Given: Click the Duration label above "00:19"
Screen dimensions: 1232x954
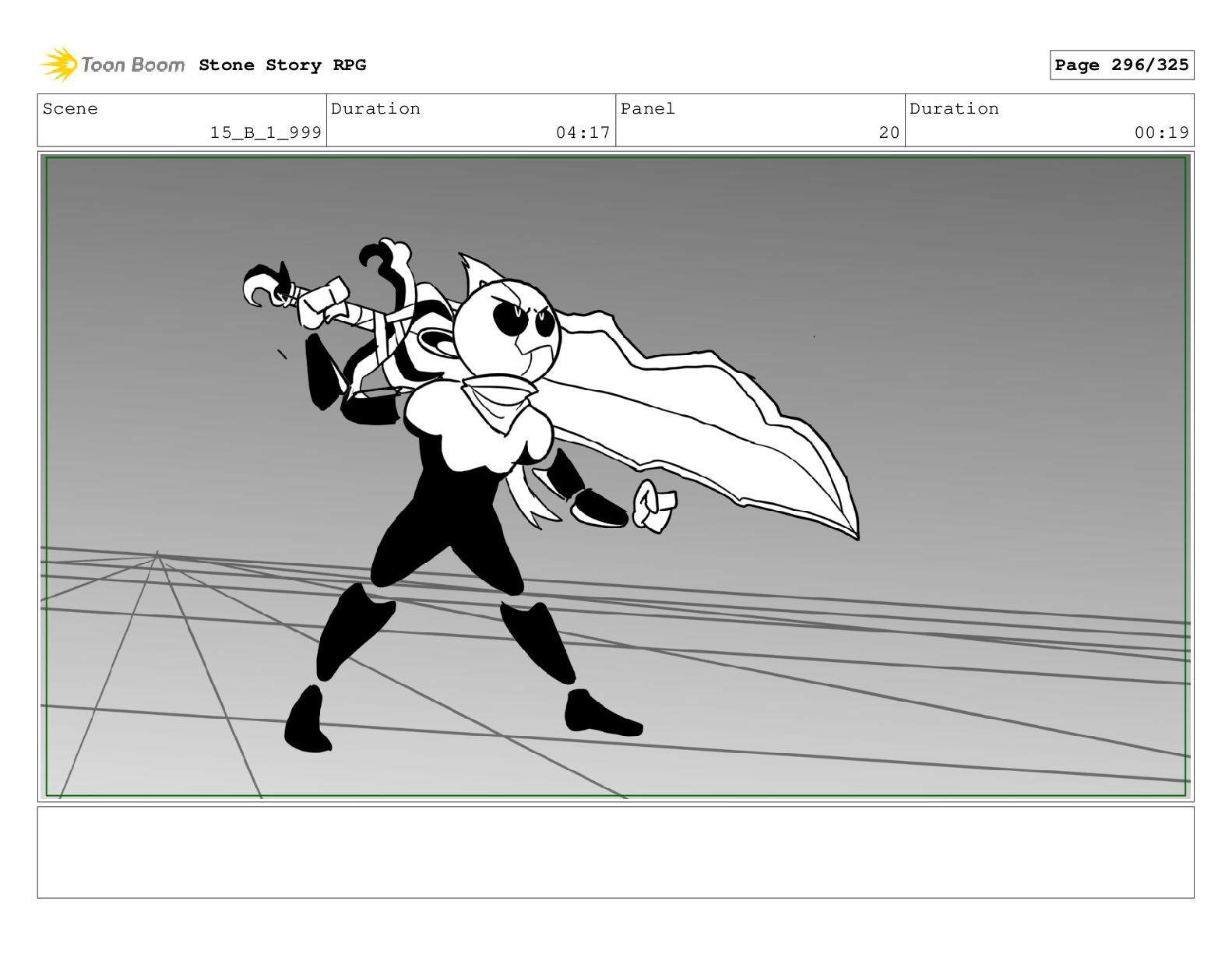Looking at the screenshot, I should 954,109.
